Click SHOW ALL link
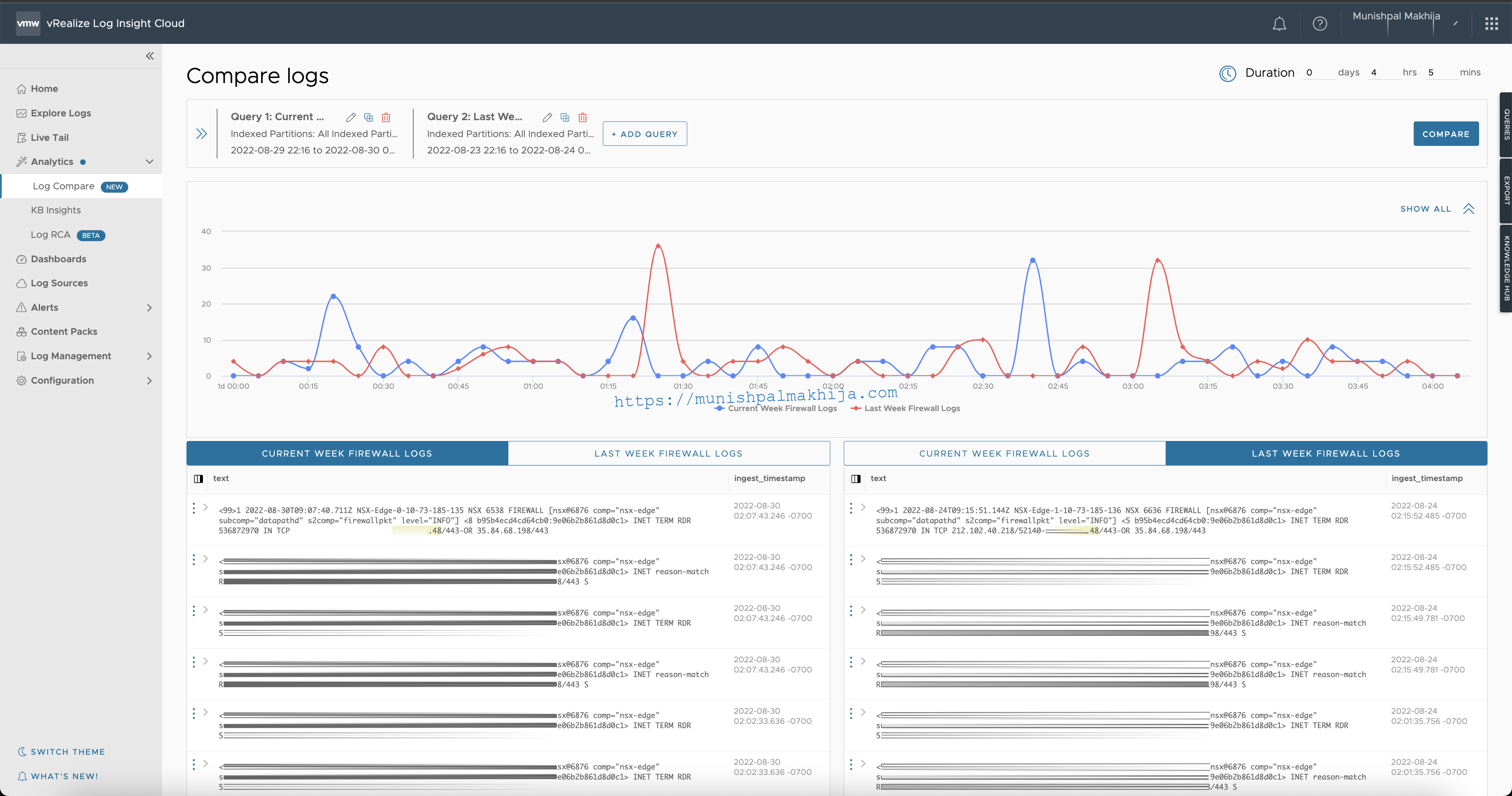The height and width of the screenshot is (796, 1512). coord(1426,209)
